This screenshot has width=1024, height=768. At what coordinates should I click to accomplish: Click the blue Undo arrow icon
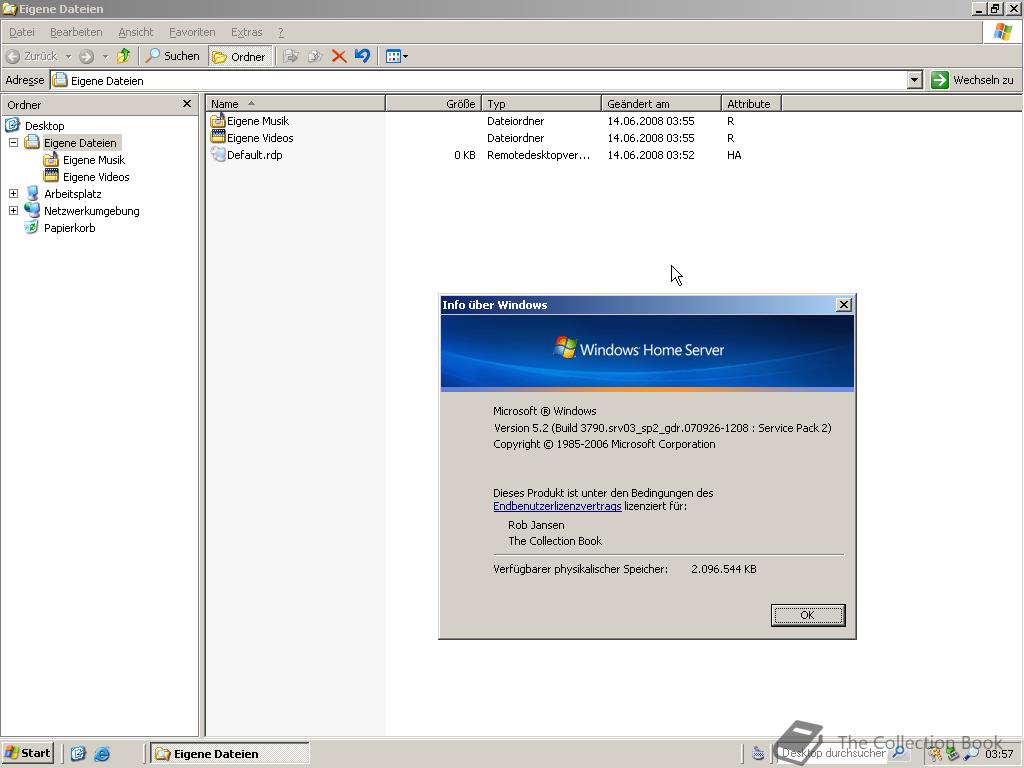pyautogui.click(x=362, y=56)
